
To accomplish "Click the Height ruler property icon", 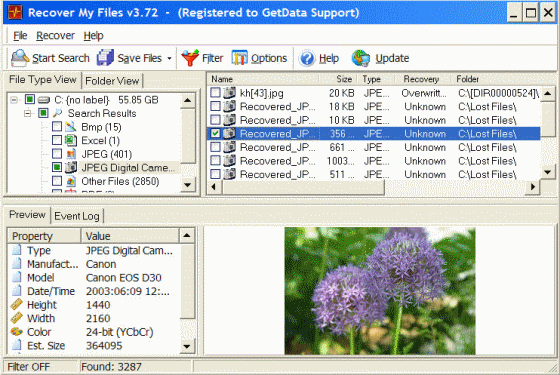I will coord(16,304).
